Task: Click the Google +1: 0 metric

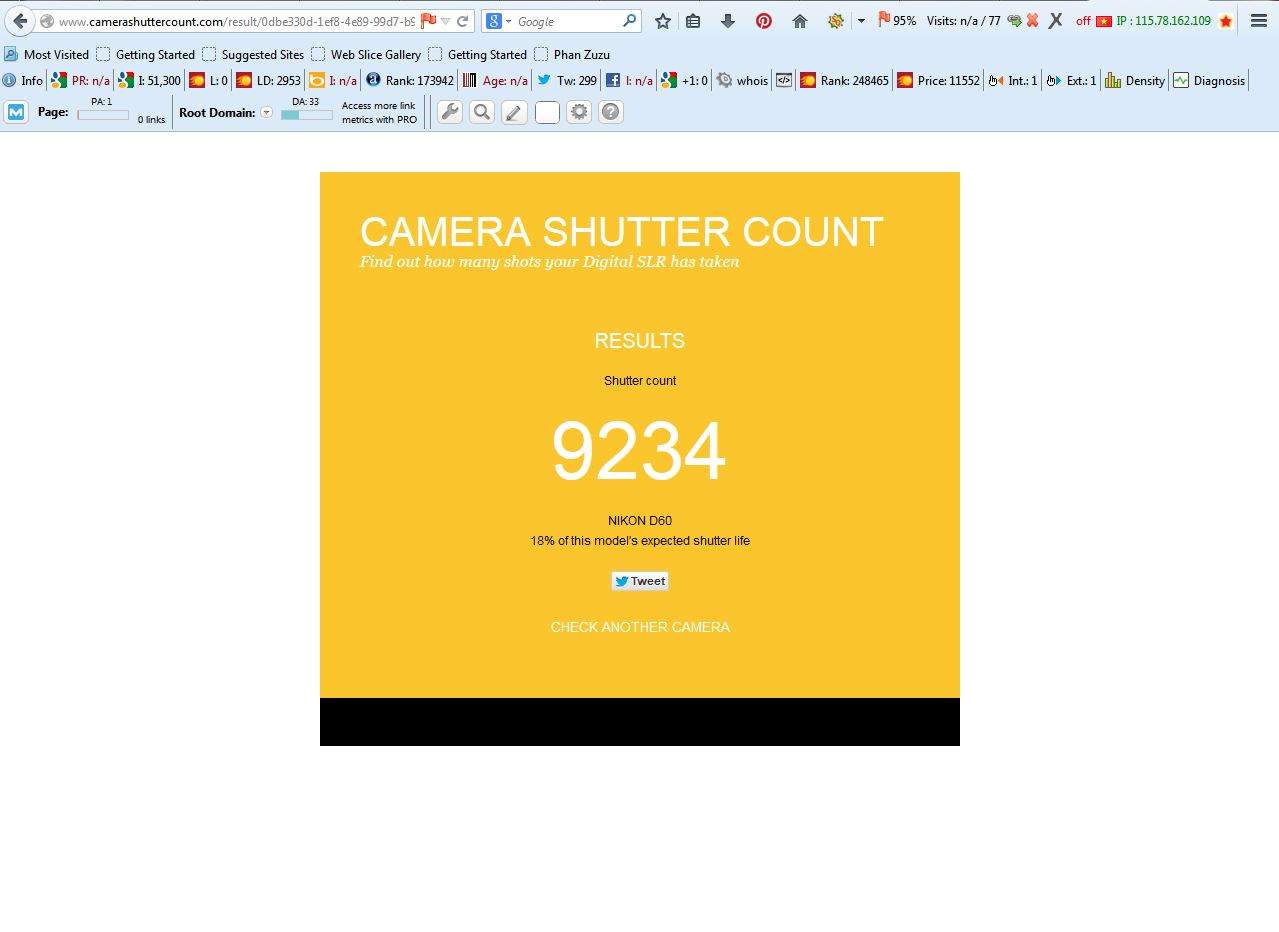Action: pyautogui.click(x=684, y=81)
